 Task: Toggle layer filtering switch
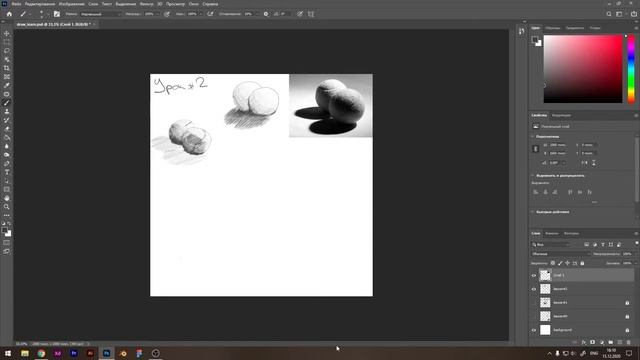[637, 244]
